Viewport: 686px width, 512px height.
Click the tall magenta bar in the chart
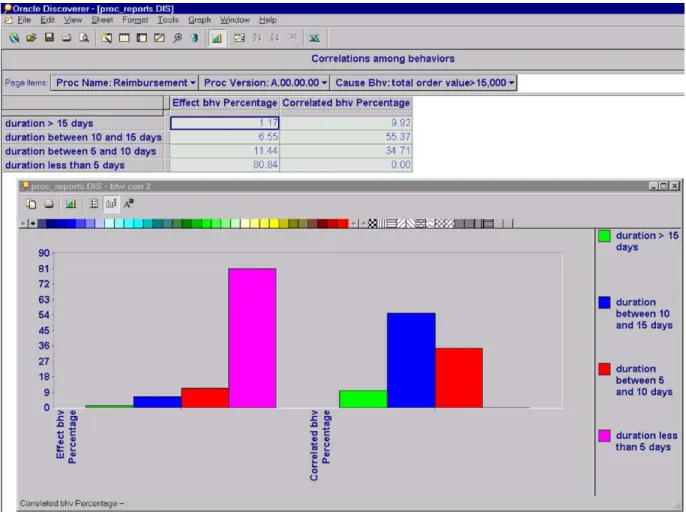coord(252,338)
